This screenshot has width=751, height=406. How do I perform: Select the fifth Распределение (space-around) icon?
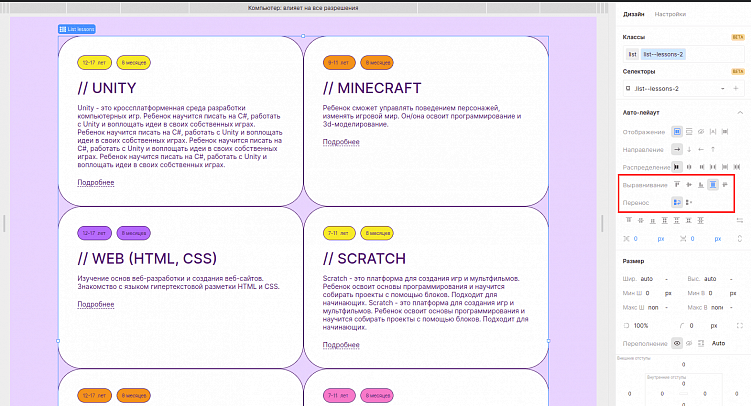pyautogui.click(x=725, y=167)
